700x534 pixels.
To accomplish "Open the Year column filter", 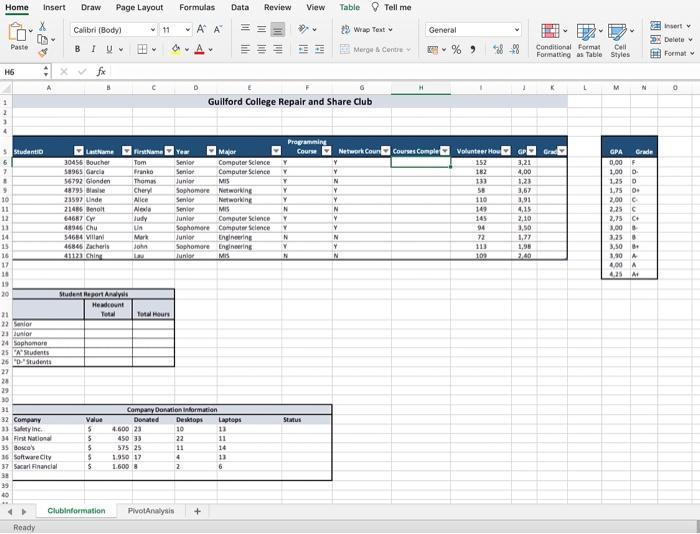I will 211,151.
